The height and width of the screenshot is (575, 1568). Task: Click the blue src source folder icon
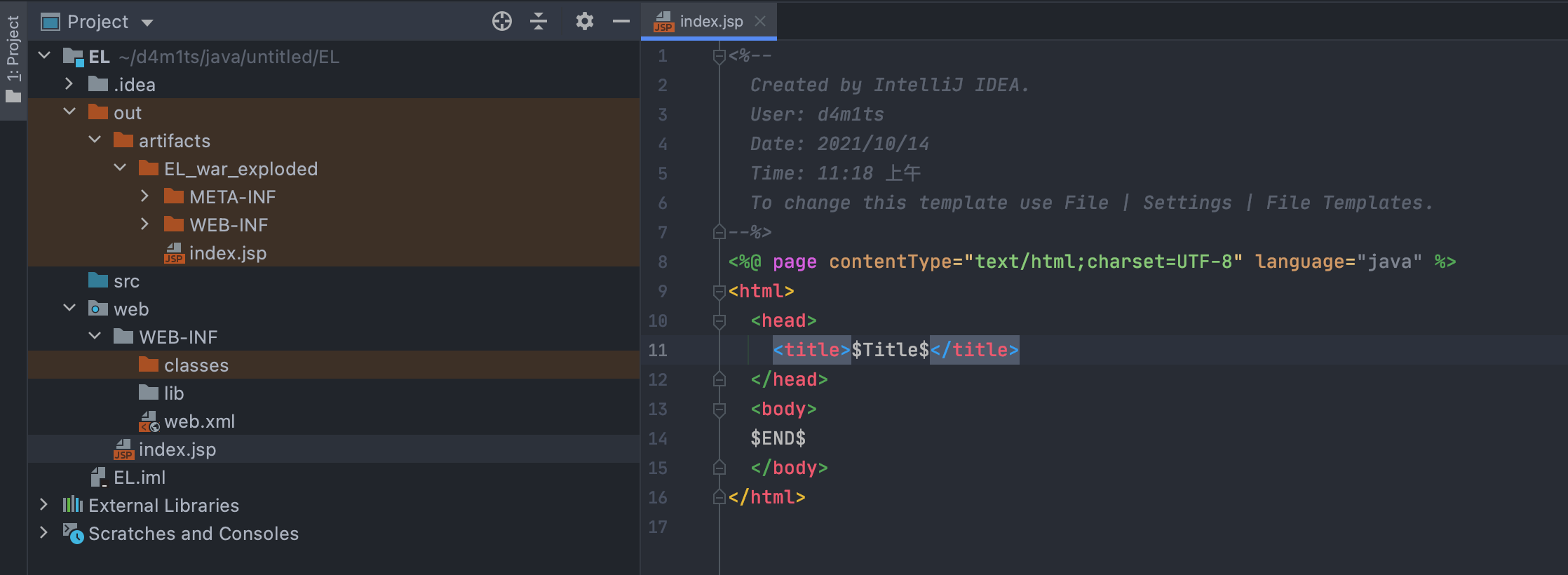tap(98, 280)
